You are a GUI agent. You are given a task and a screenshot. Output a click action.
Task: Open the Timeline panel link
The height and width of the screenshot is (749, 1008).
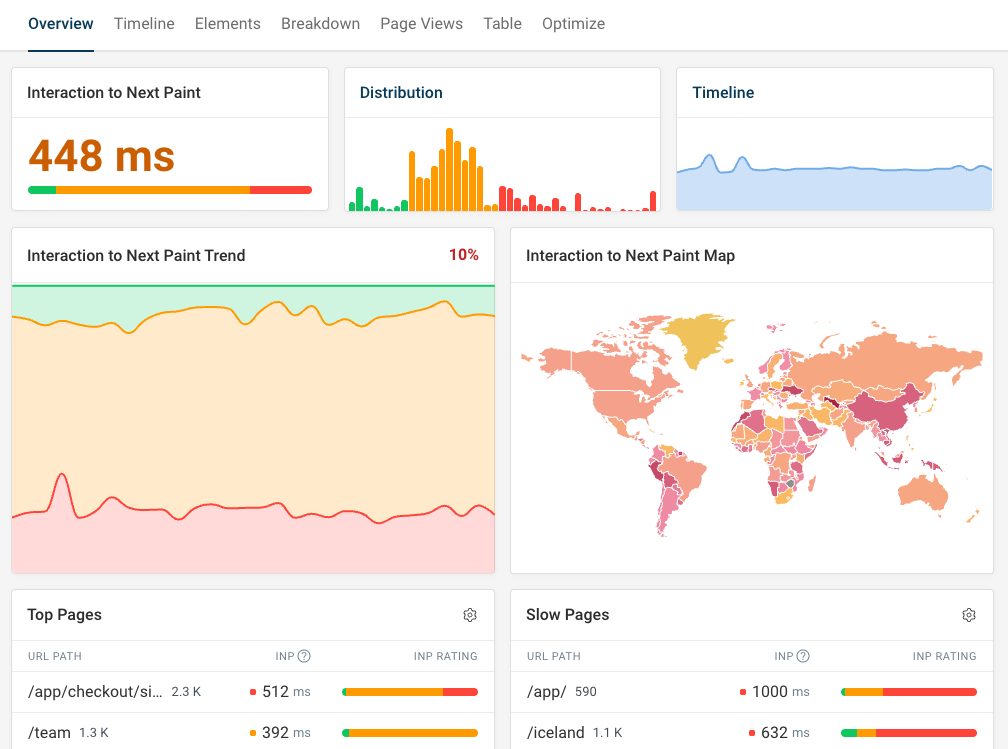pos(722,91)
